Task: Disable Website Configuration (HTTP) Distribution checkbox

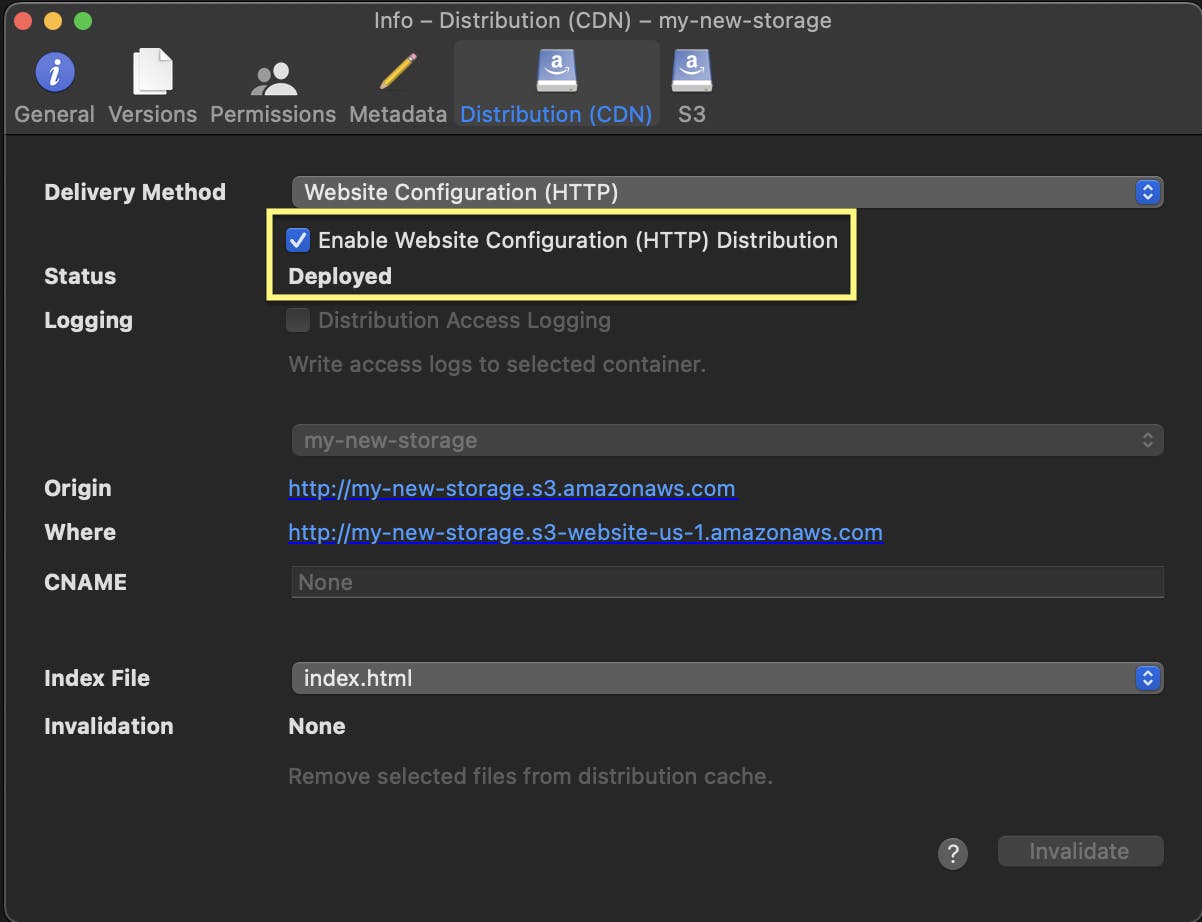Action: coord(298,240)
